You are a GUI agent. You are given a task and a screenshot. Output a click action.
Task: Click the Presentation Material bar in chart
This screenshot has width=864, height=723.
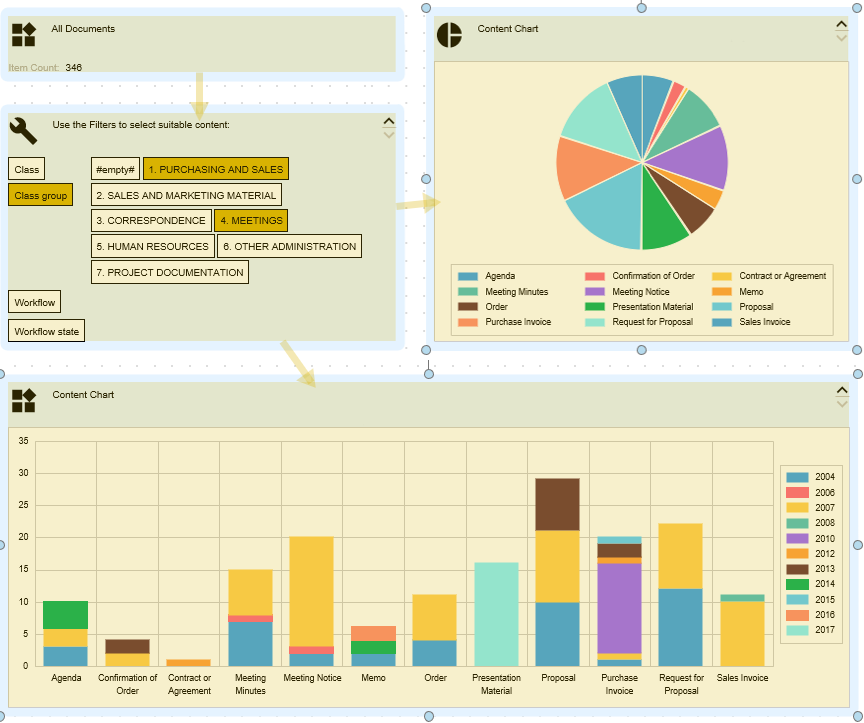[x=496, y=614]
